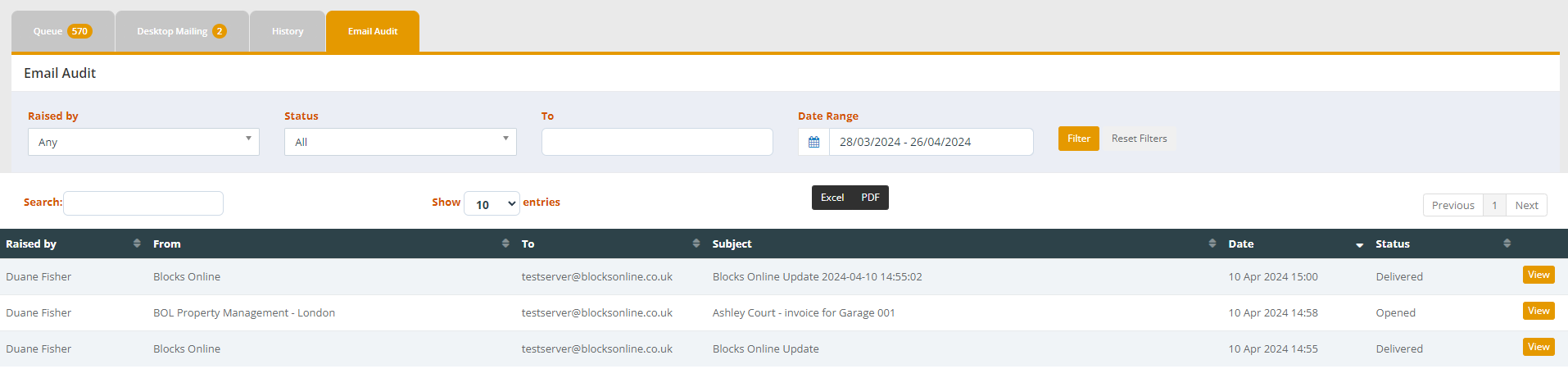
Task: Open the History tab
Action: (x=288, y=31)
